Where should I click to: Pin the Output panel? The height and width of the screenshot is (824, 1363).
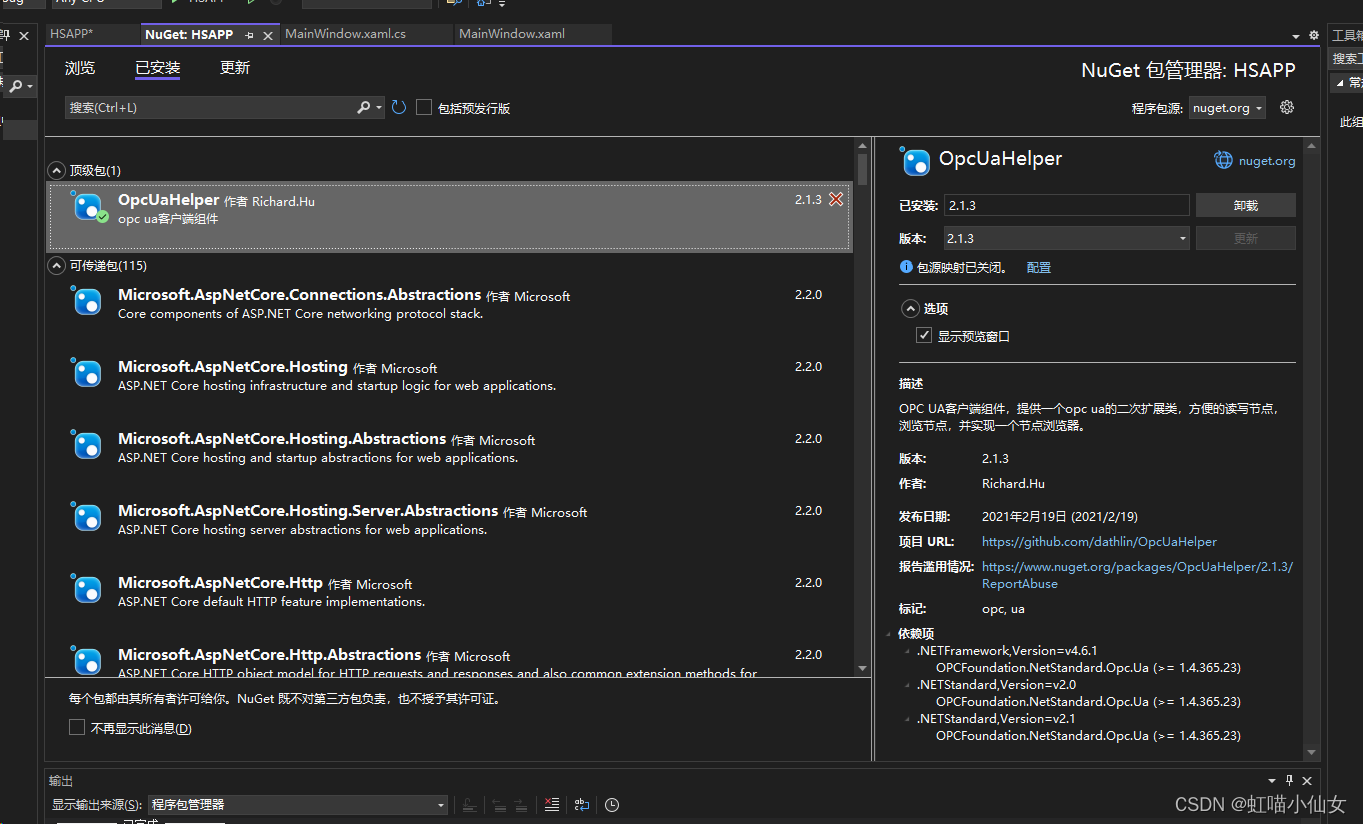(x=1290, y=780)
